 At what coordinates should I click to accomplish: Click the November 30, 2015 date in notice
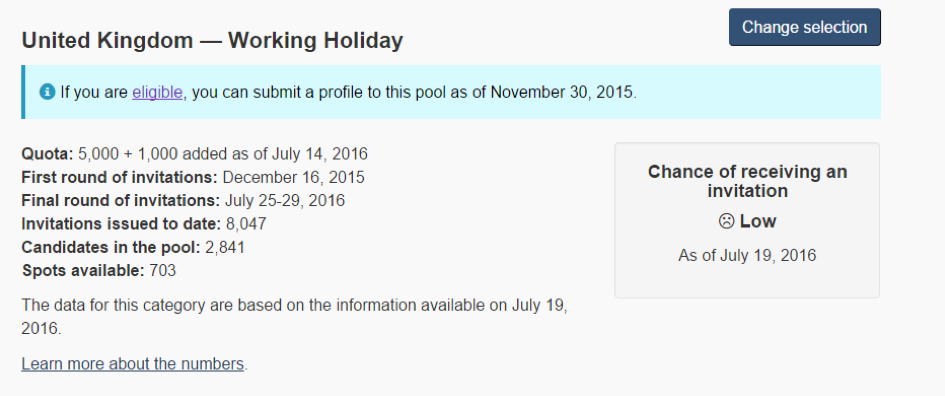[x=562, y=92]
